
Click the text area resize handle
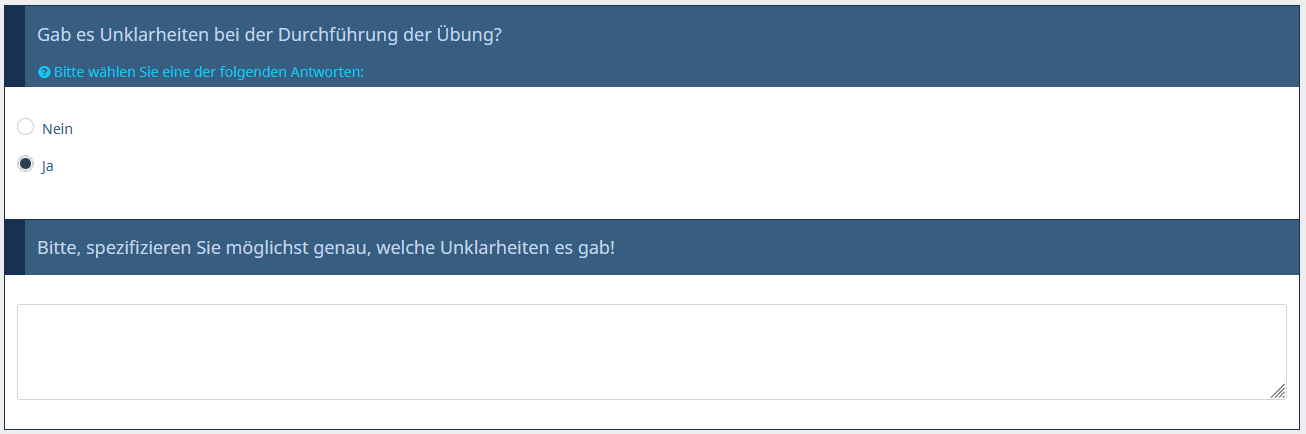tap(1278, 391)
